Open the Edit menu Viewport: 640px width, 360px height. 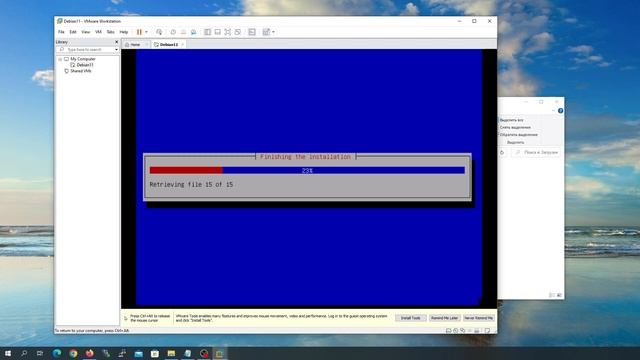pyautogui.click(x=73, y=32)
